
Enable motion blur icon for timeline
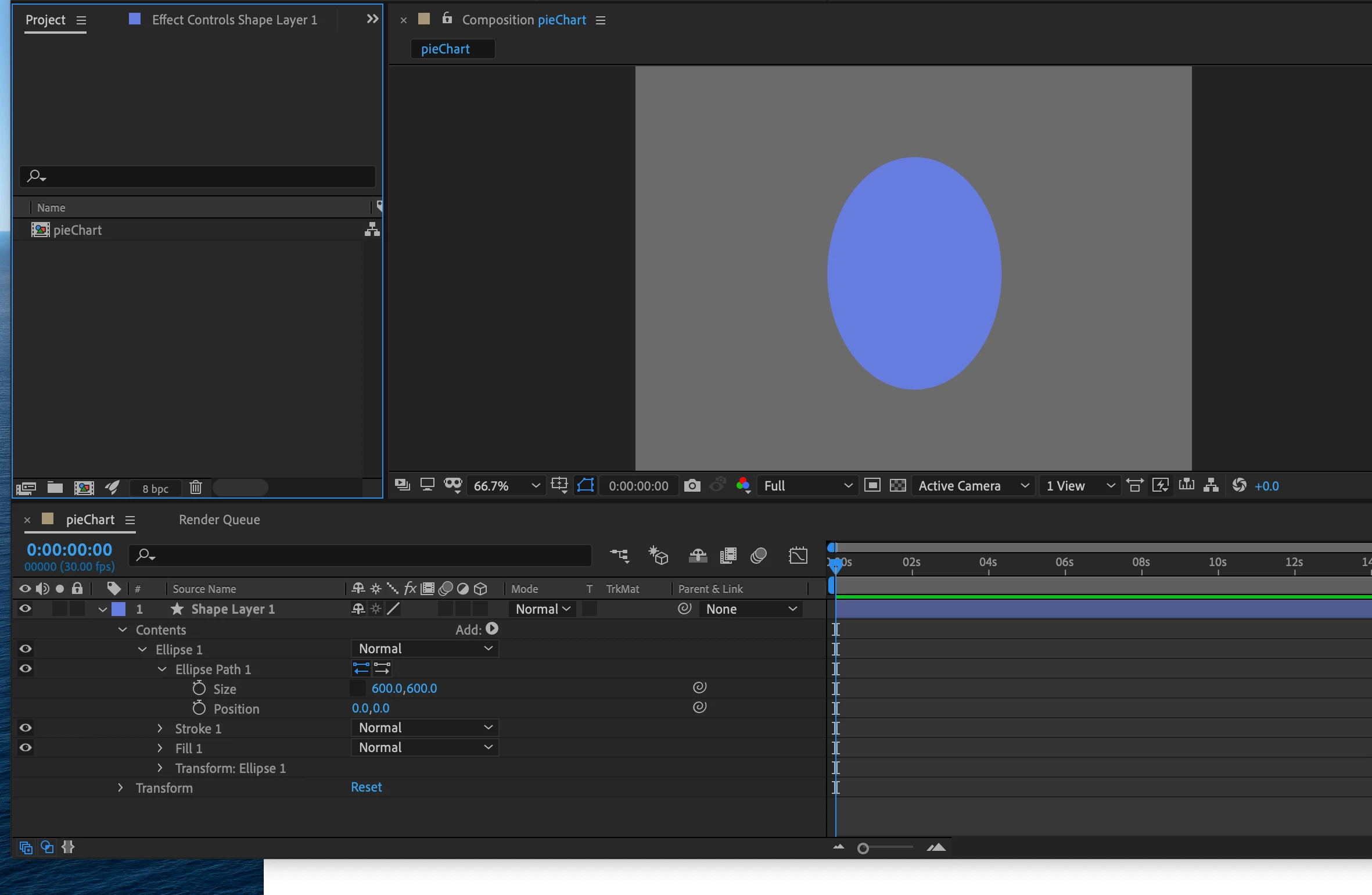click(x=759, y=556)
